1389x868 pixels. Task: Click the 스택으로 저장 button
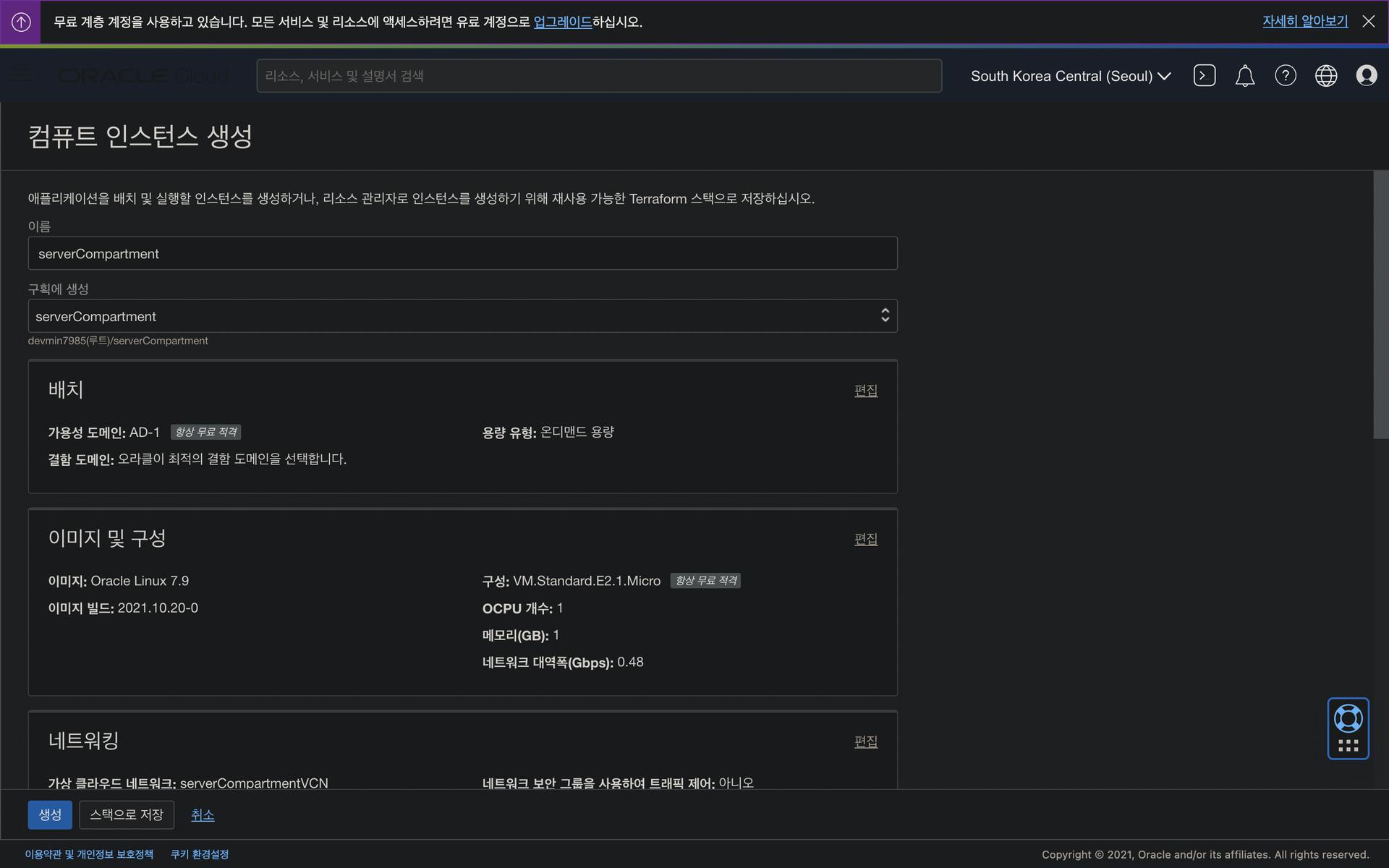127,814
